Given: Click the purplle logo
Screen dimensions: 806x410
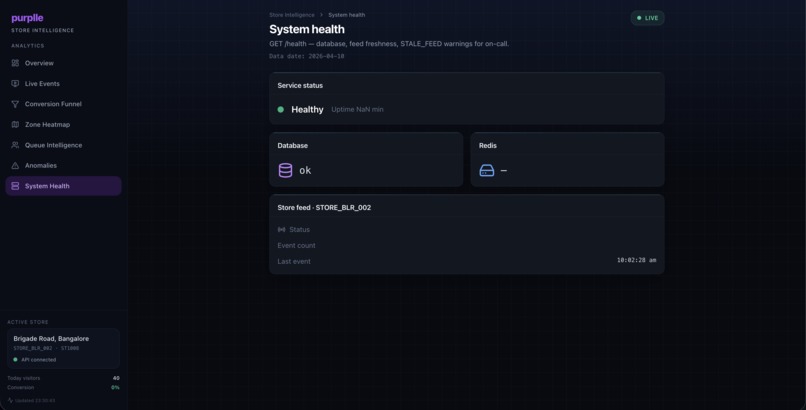Looking at the screenshot, I should (27, 18).
